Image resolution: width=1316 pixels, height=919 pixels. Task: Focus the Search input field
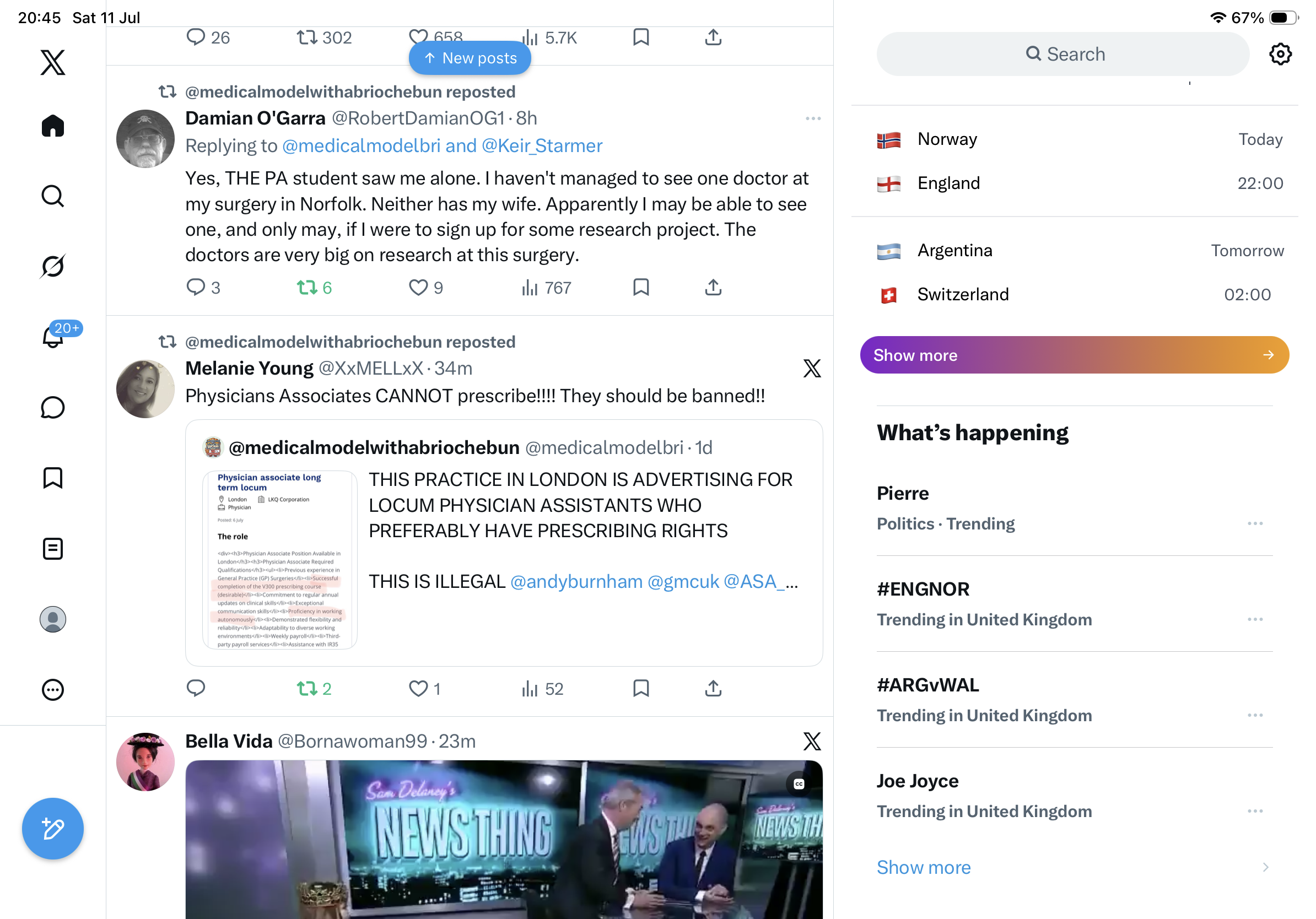pos(1062,54)
